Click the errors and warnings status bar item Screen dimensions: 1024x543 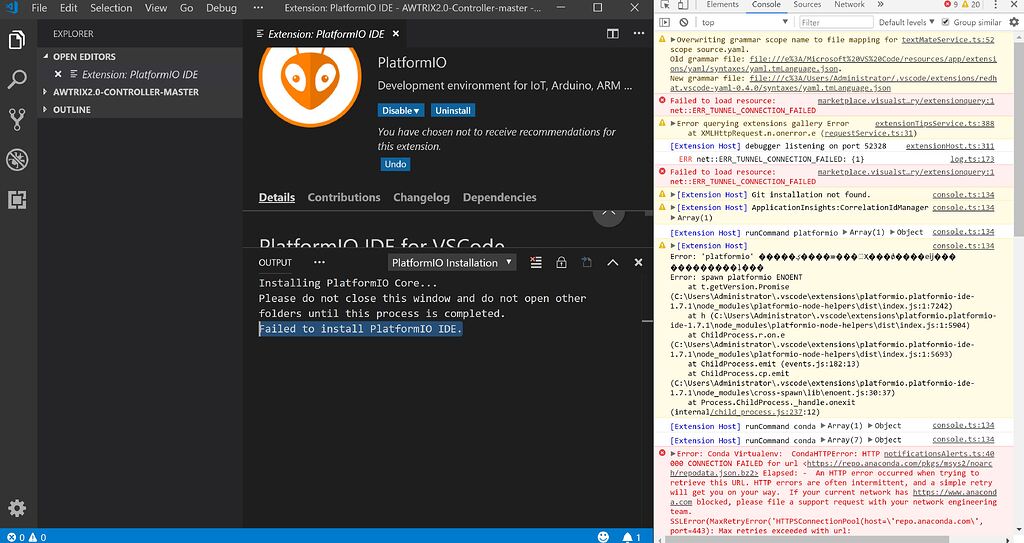(26, 537)
